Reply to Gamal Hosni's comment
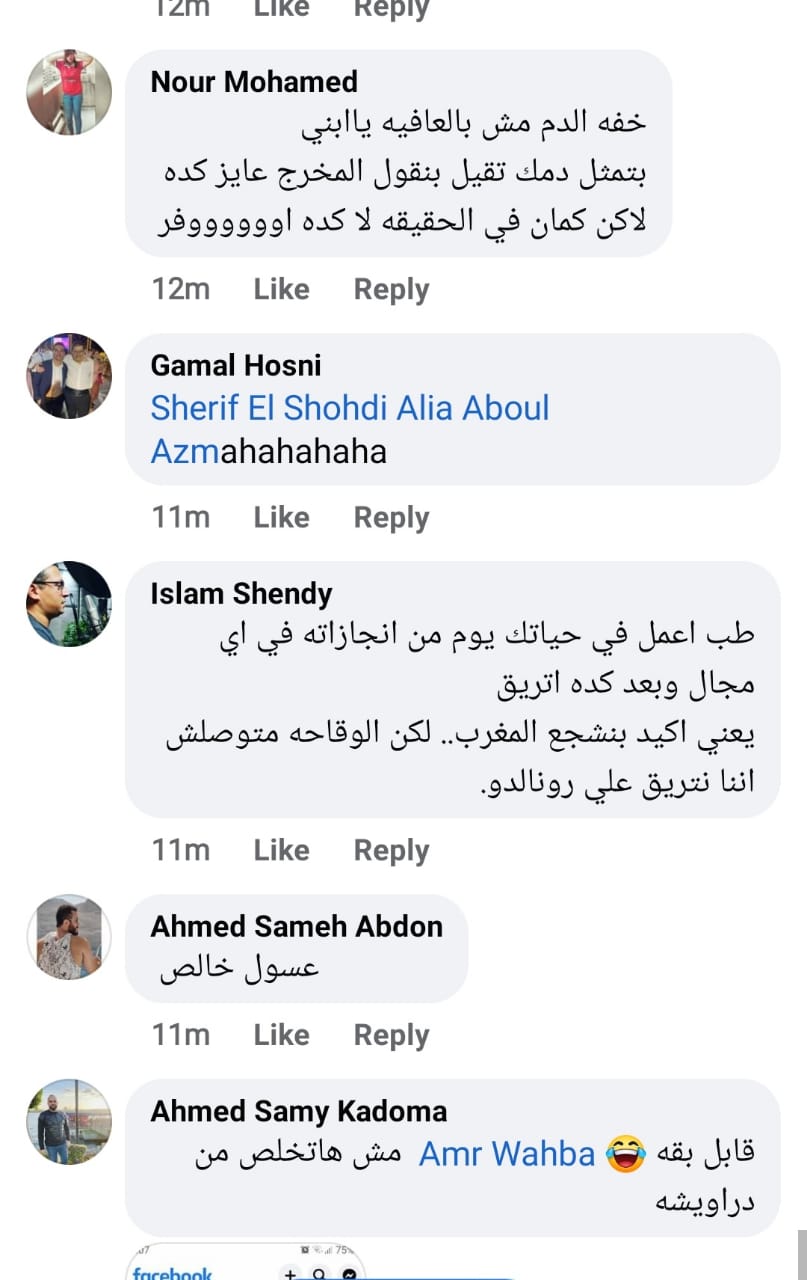 tap(391, 517)
